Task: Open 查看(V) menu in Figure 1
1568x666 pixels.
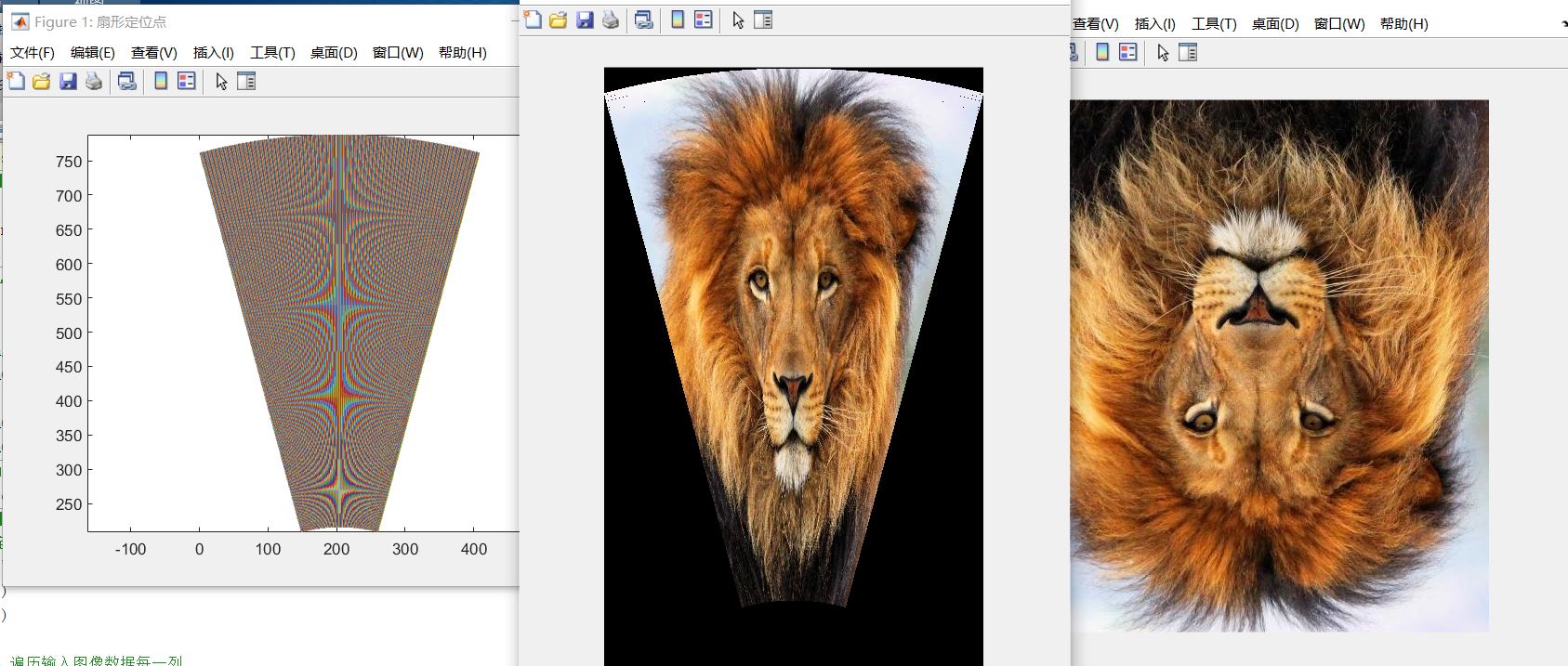Action: coord(154,53)
